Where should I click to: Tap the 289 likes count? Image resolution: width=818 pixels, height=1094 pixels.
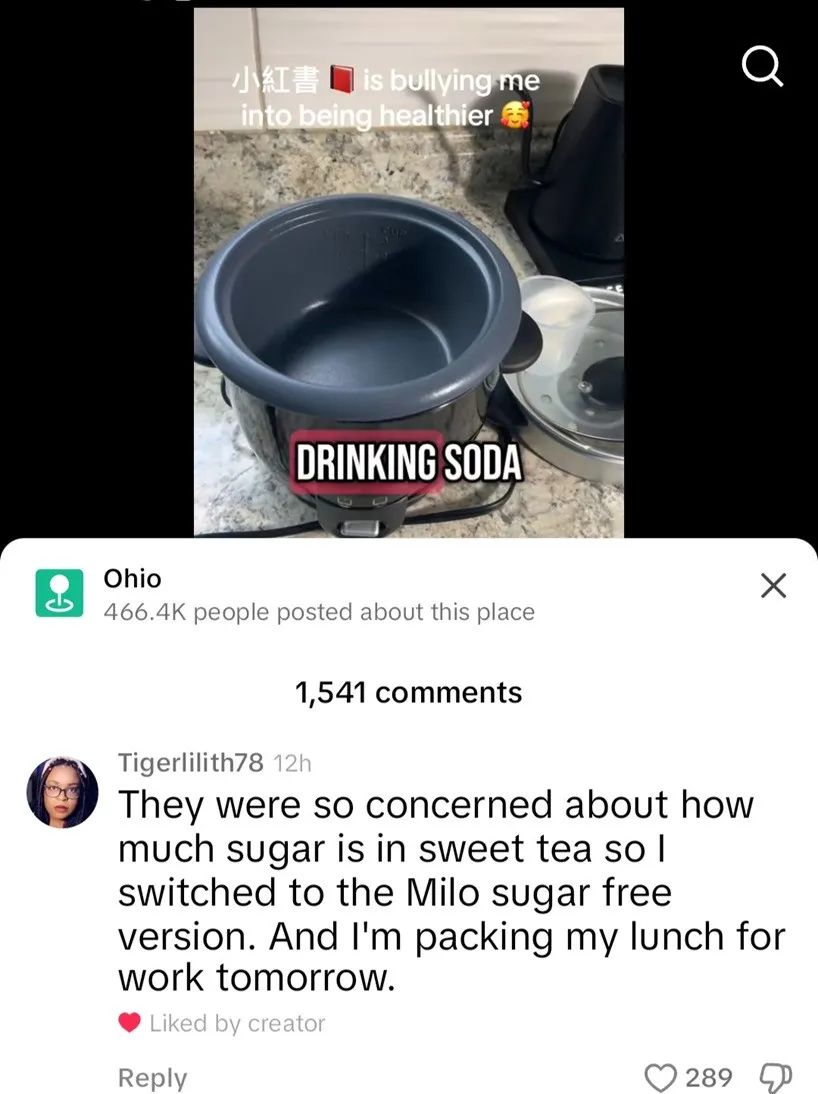point(710,1078)
